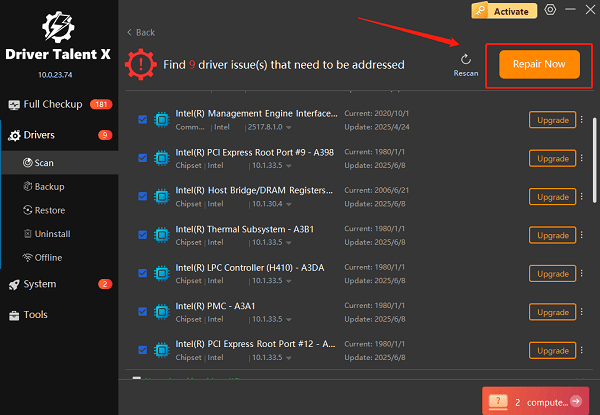Click the chip icon for Intel PMC - A3A1
Viewport: 600px width, 415px height.
159,312
